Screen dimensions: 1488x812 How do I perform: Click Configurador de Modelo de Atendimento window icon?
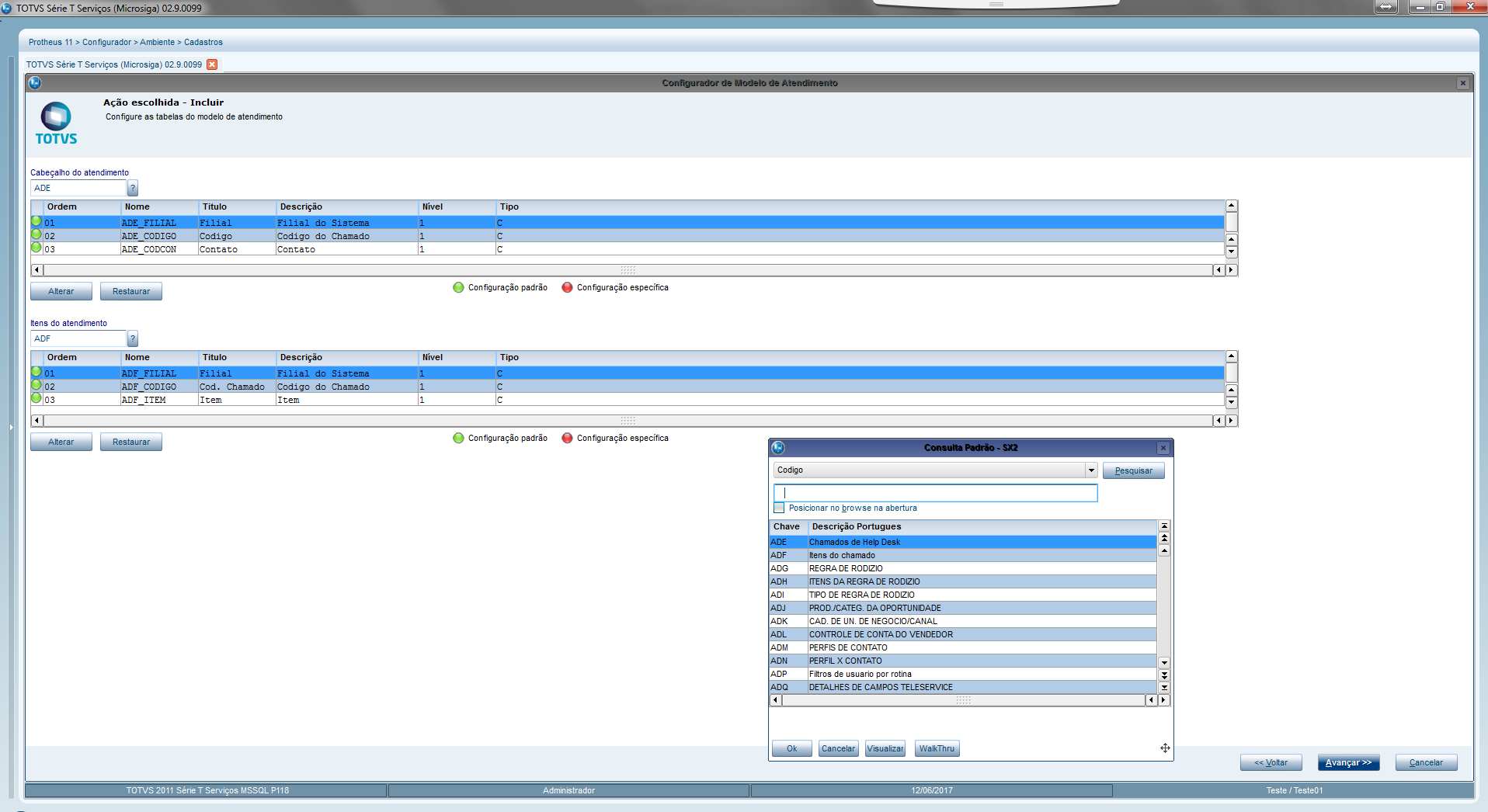click(34, 82)
